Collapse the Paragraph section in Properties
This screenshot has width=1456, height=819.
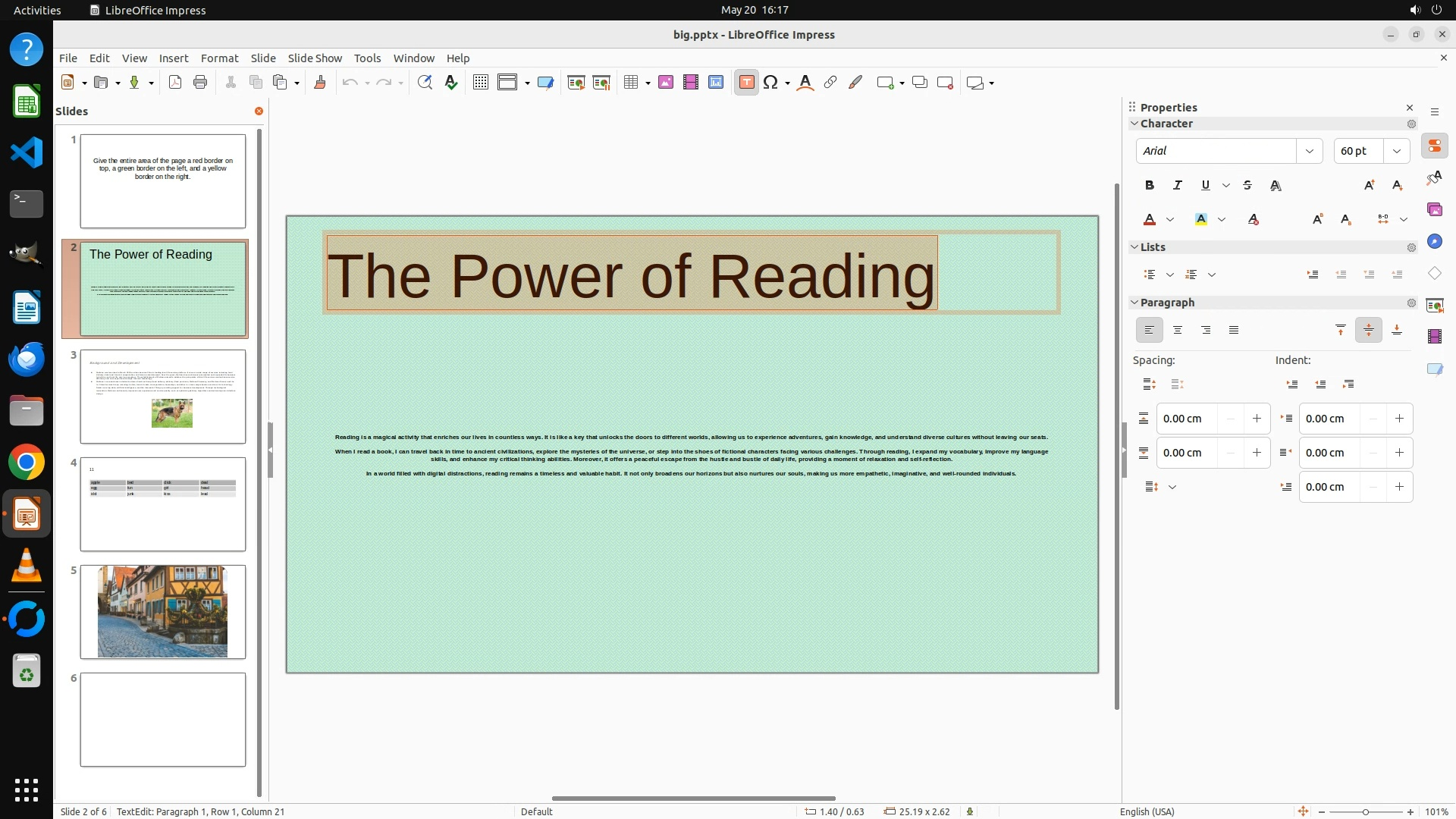click(x=1134, y=303)
